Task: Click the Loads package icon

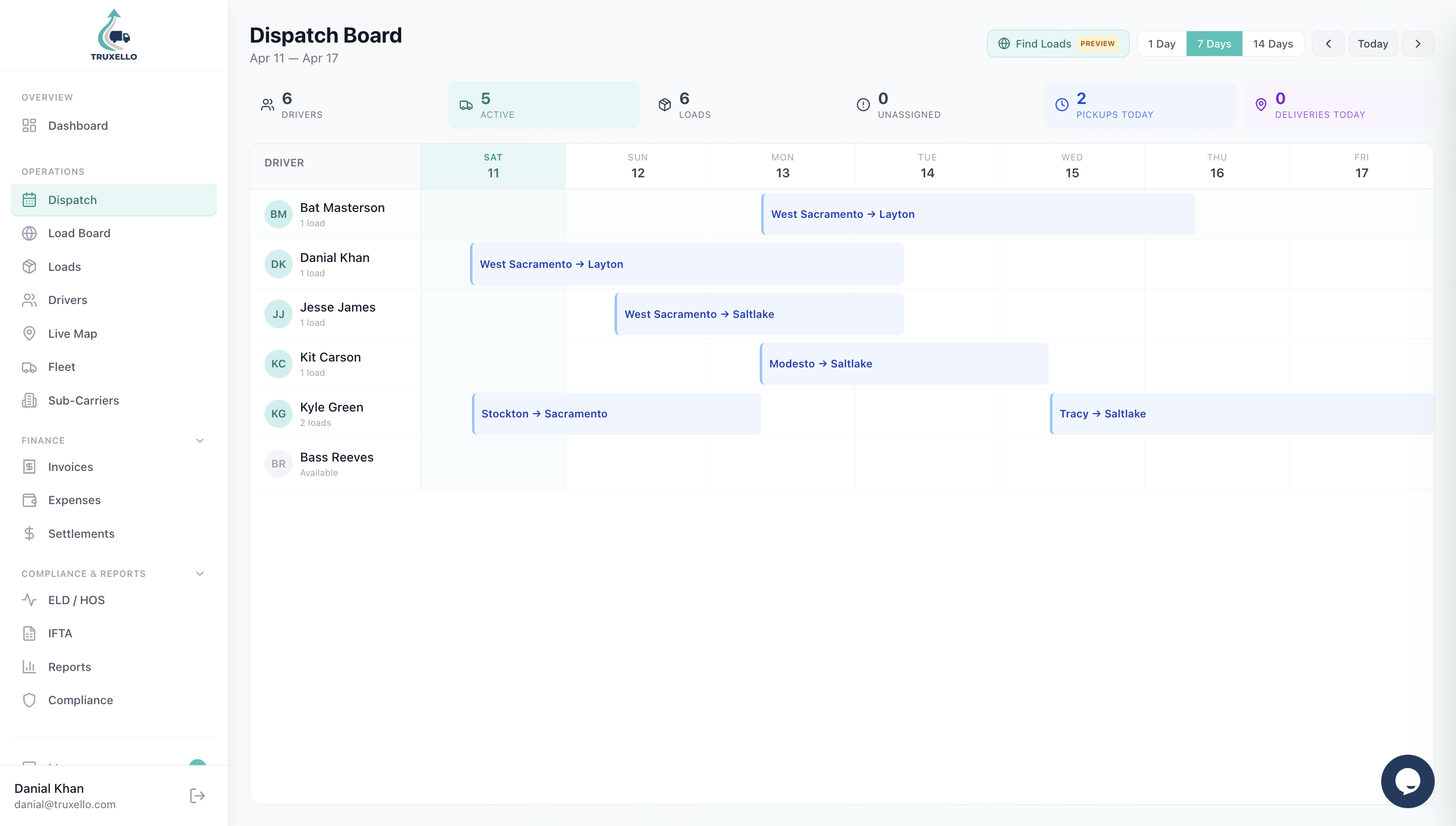Action: [x=30, y=266]
